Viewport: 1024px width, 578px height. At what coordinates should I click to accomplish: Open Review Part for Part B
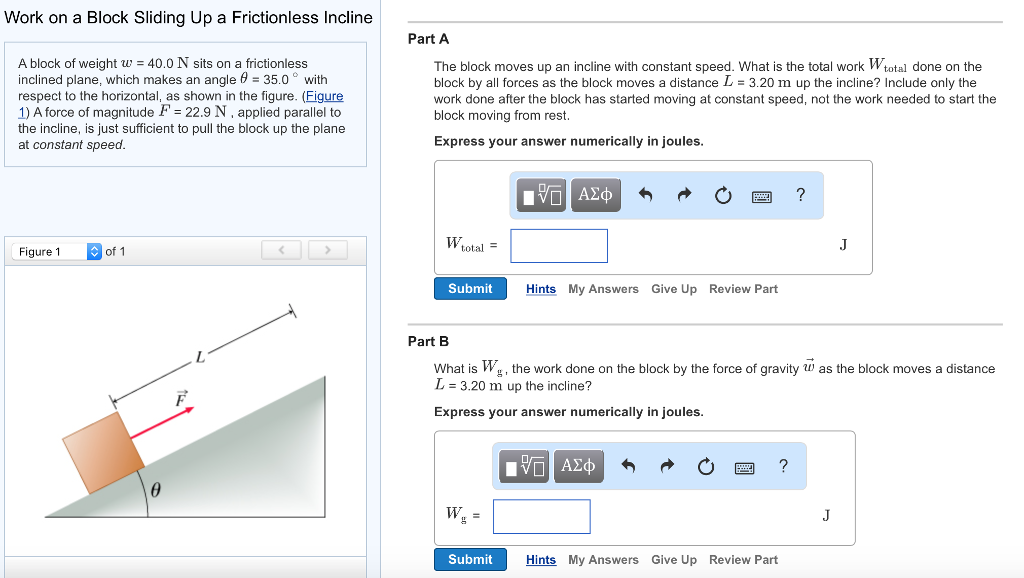[x=743, y=559]
